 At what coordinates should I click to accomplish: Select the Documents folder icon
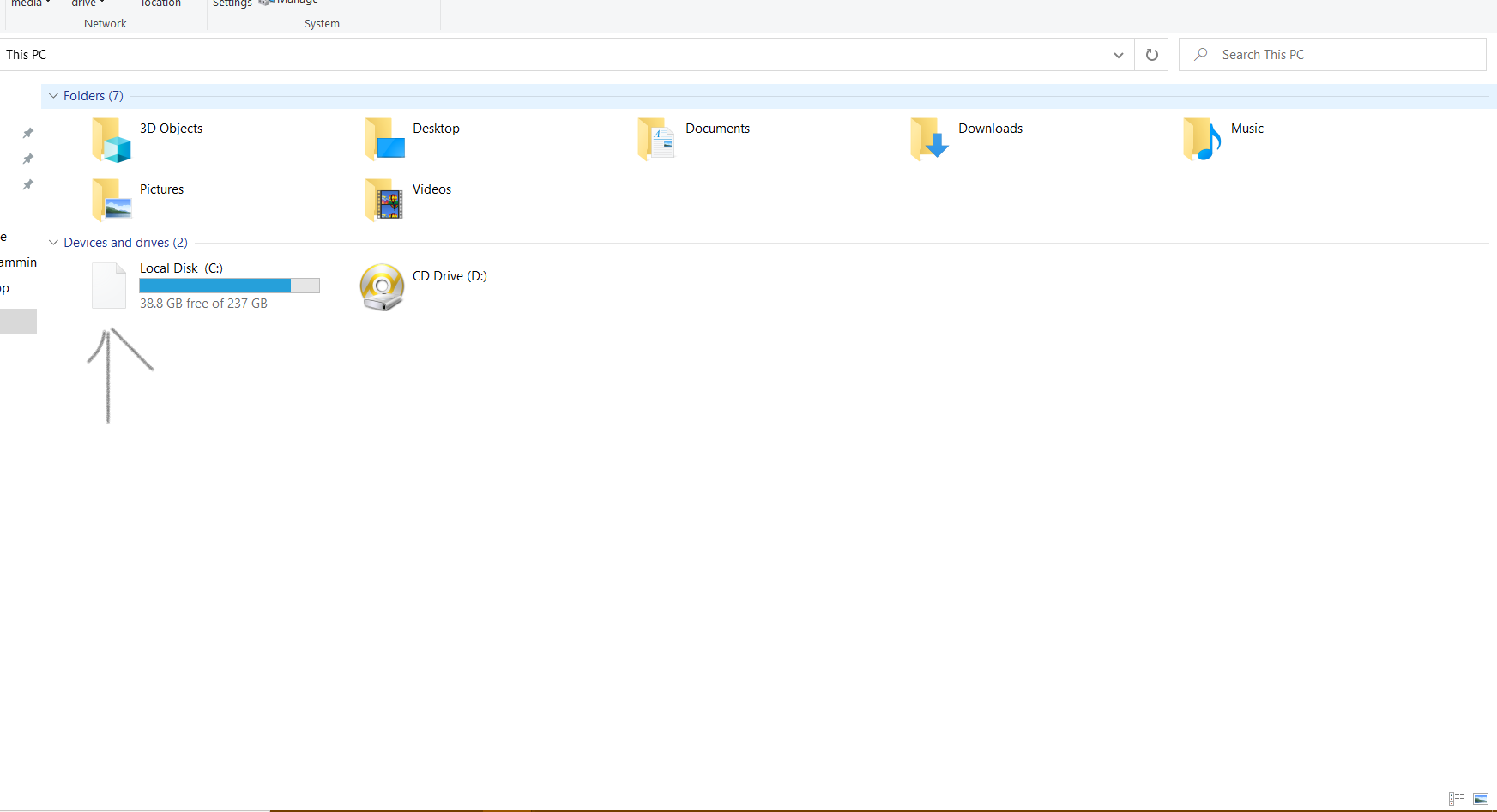point(657,140)
